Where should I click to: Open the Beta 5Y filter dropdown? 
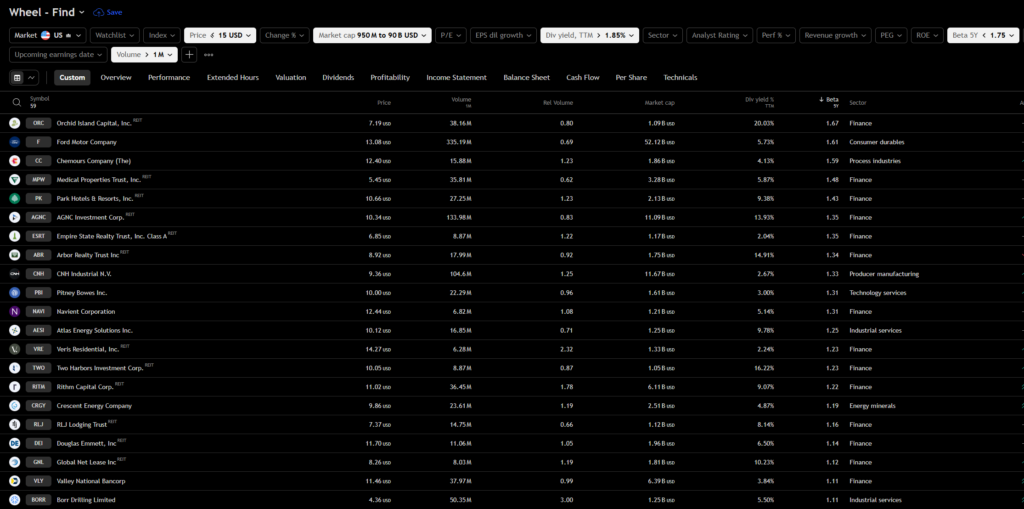click(983, 35)
